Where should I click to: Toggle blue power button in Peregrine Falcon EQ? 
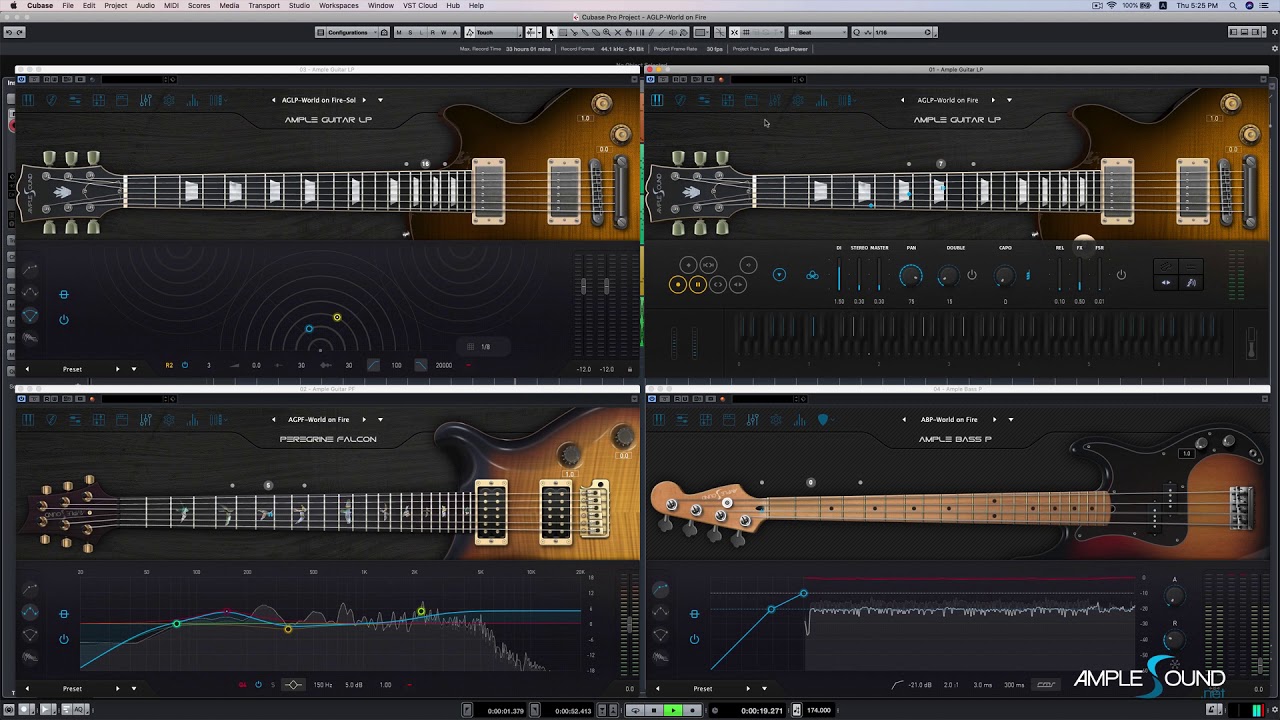[64, 639]
